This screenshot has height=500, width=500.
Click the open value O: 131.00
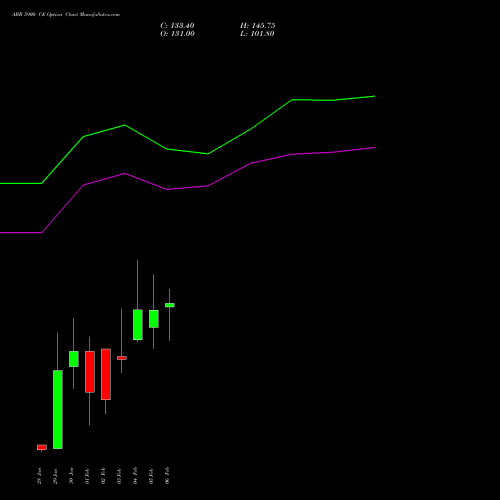(x=177, y=34)
